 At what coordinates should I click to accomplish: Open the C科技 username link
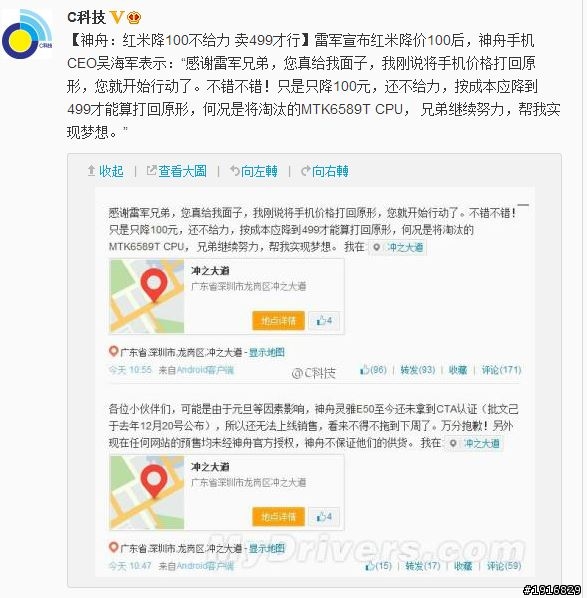click(x=87, y=17)
